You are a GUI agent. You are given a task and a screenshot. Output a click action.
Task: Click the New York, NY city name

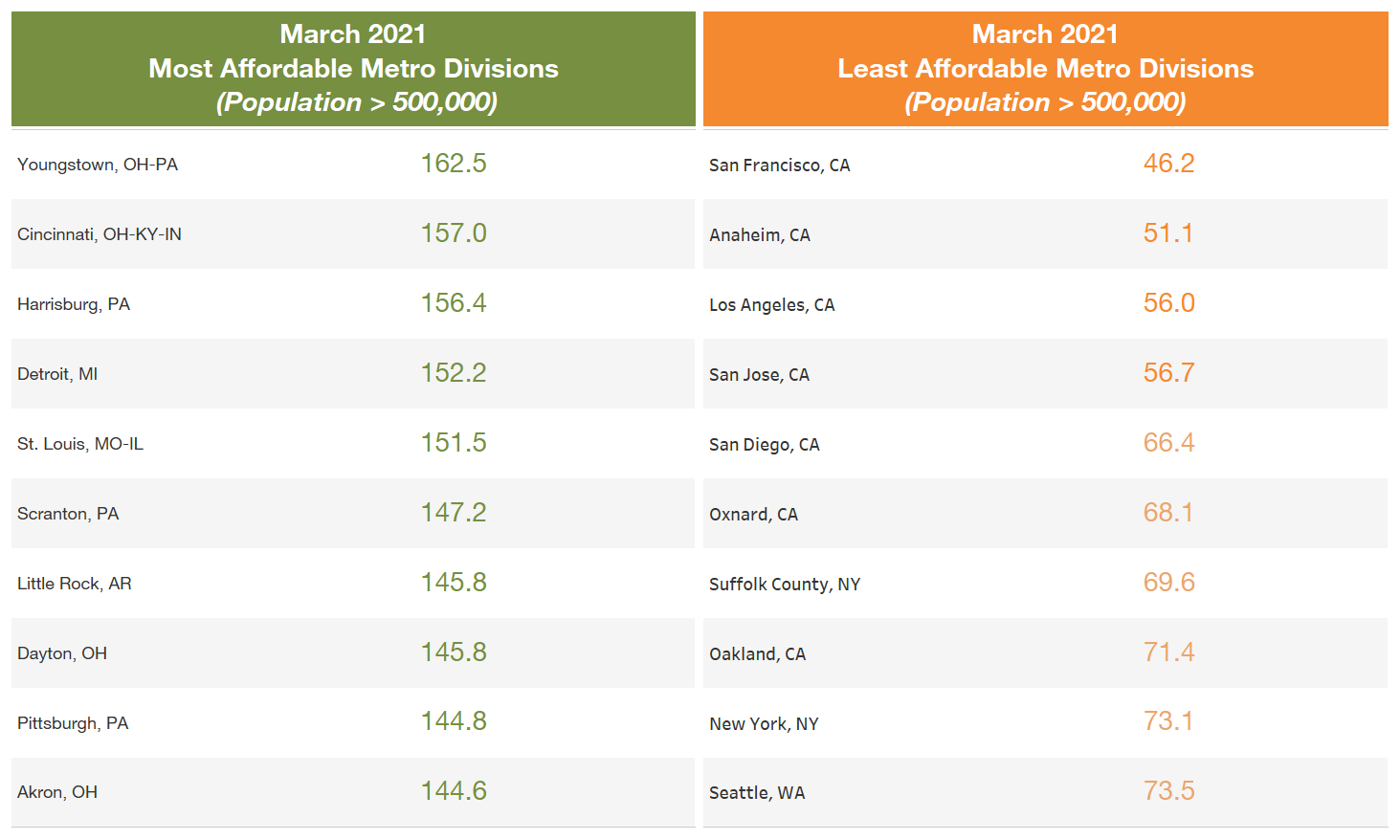point(764,724)
